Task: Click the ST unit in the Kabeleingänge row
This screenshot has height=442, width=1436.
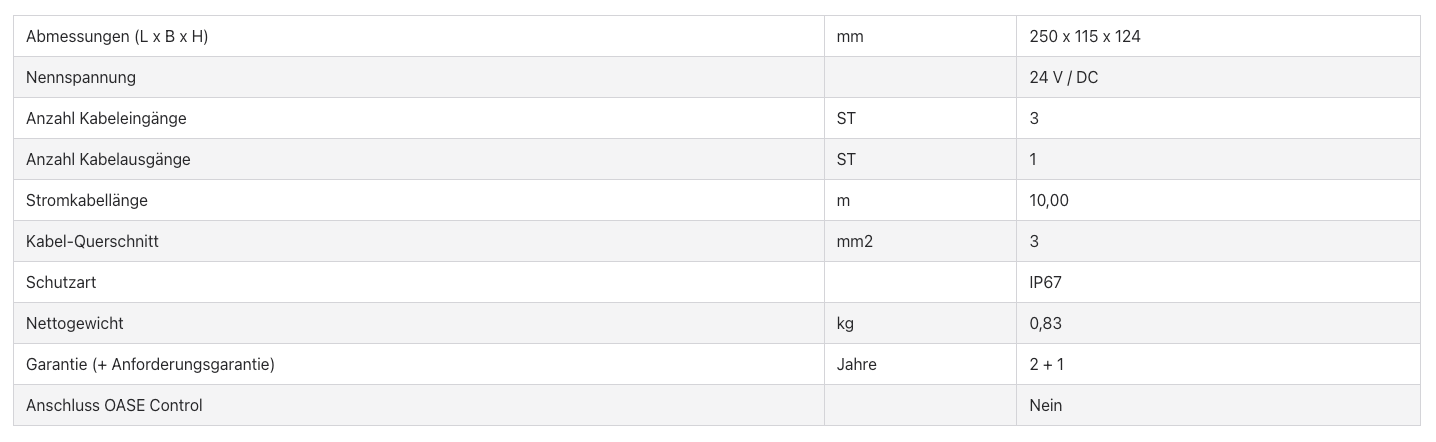Action: (846, 119)
